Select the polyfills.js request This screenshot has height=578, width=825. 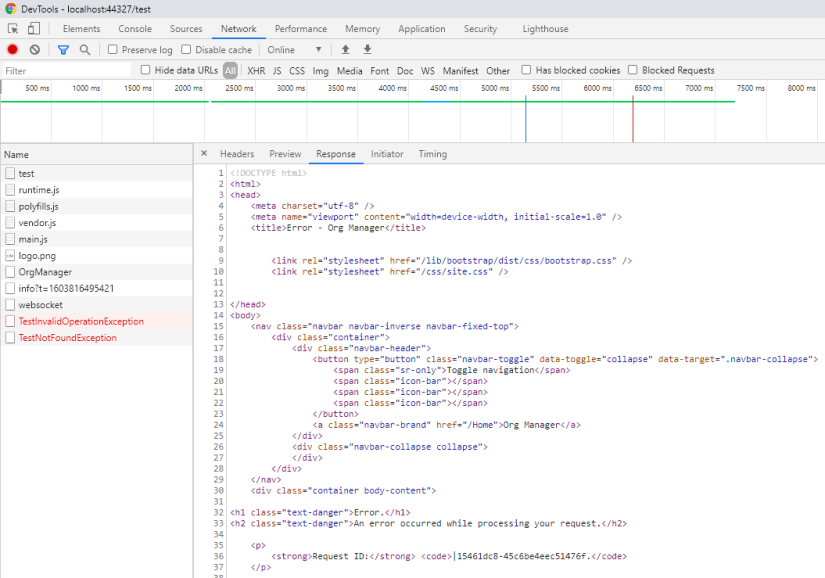97,206
